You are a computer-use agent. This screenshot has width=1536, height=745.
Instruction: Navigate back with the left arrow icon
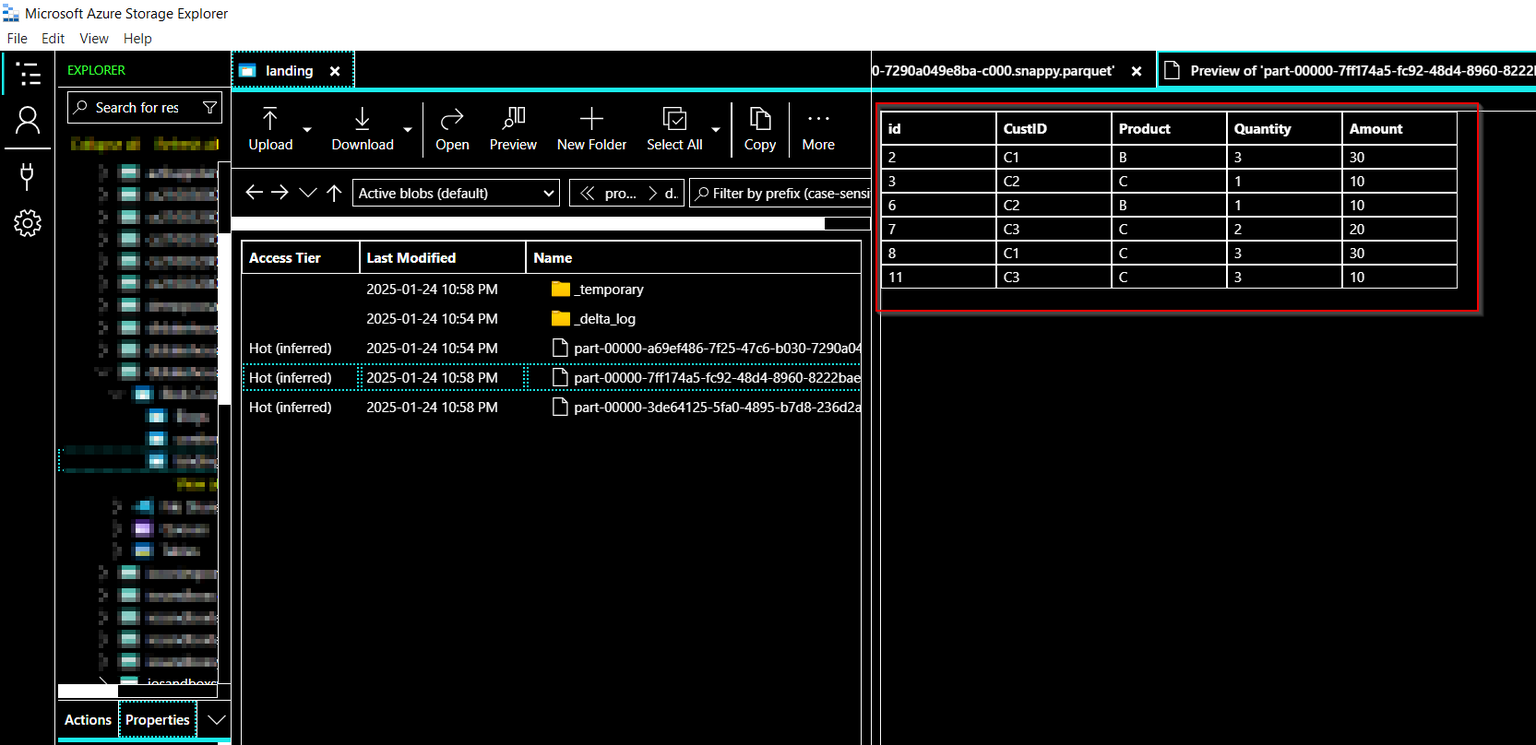pos(254,191)
